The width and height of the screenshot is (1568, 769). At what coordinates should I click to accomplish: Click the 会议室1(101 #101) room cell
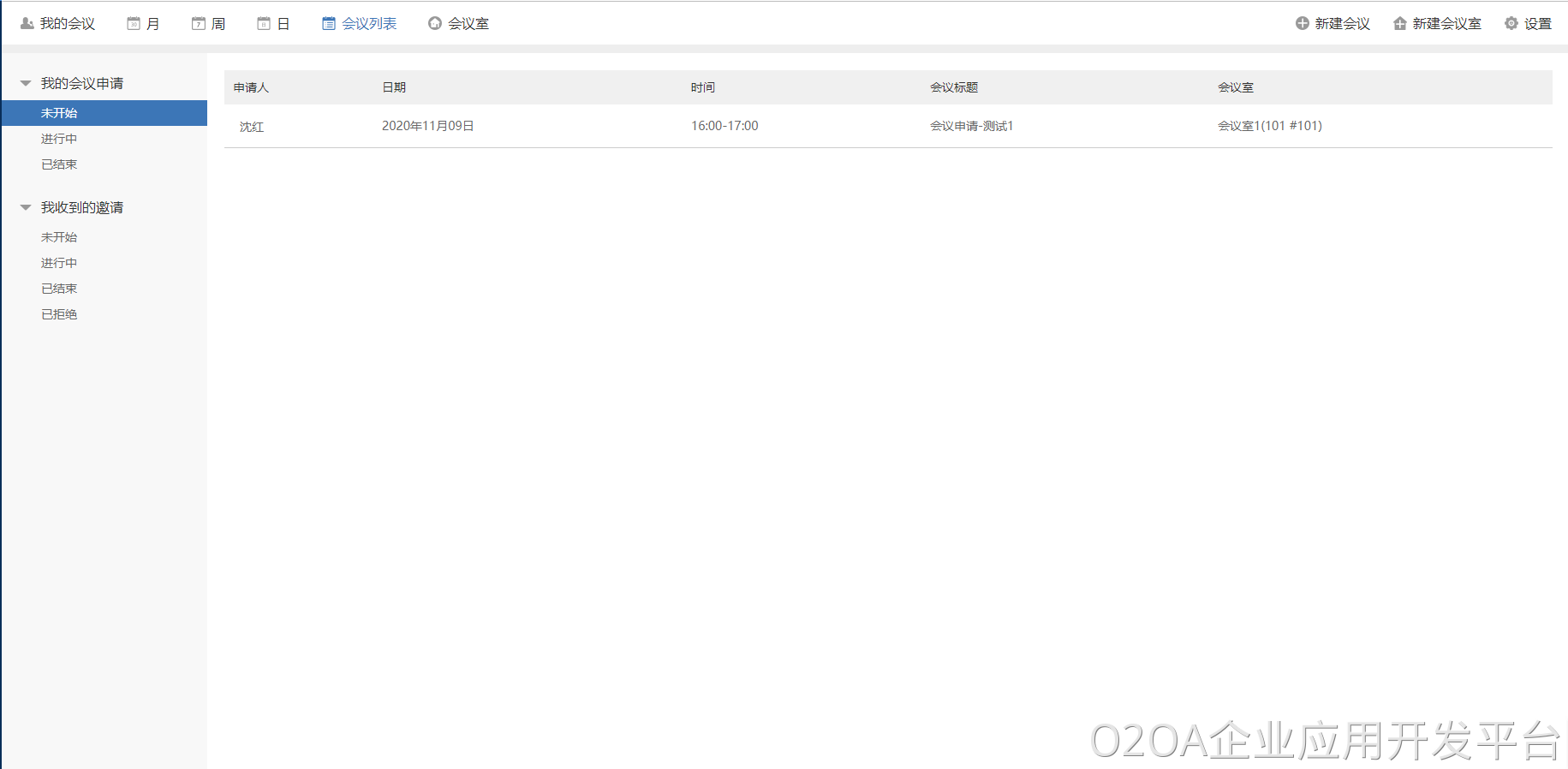pos(1269,126)
